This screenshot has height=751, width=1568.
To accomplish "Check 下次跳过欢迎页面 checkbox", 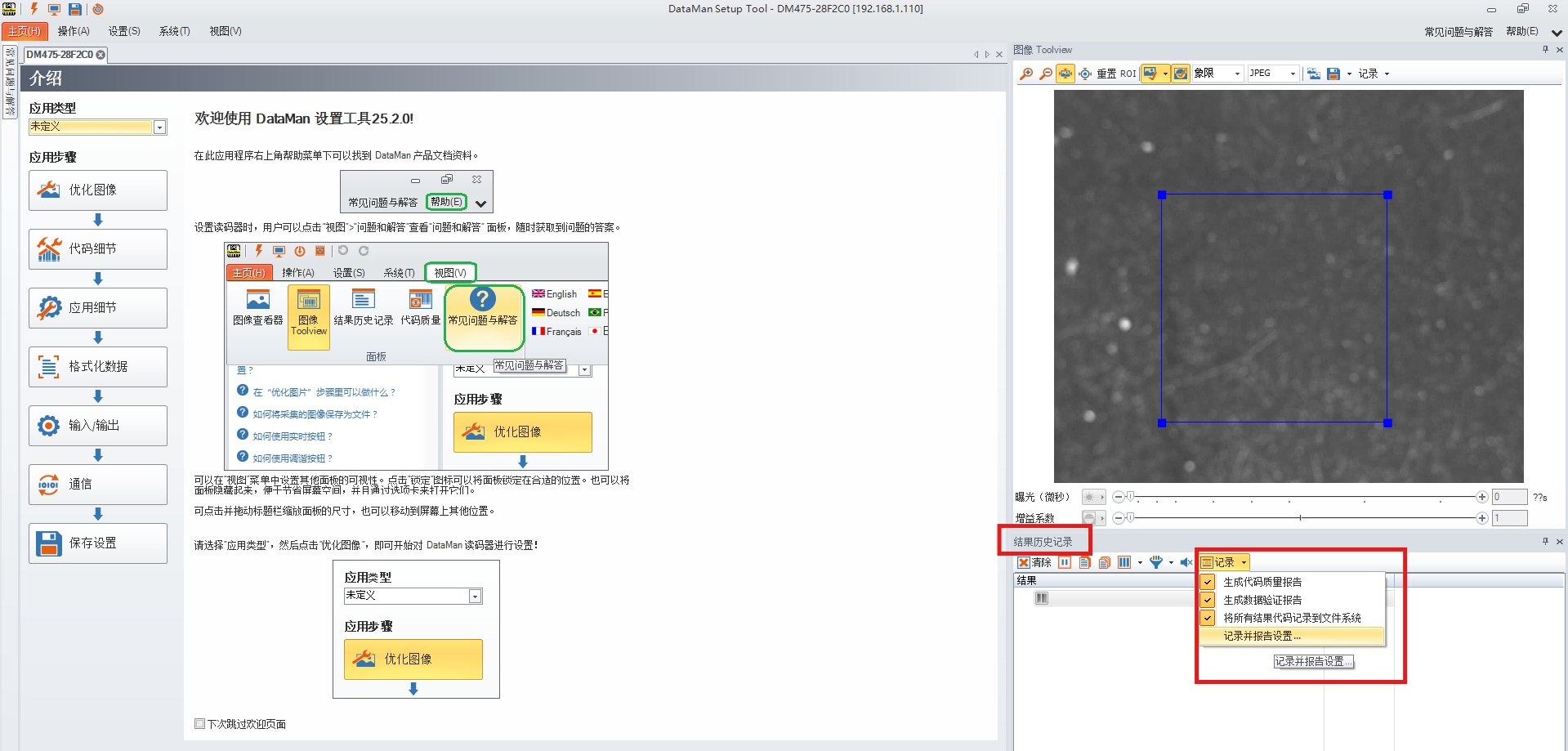I will coord(199,723).
